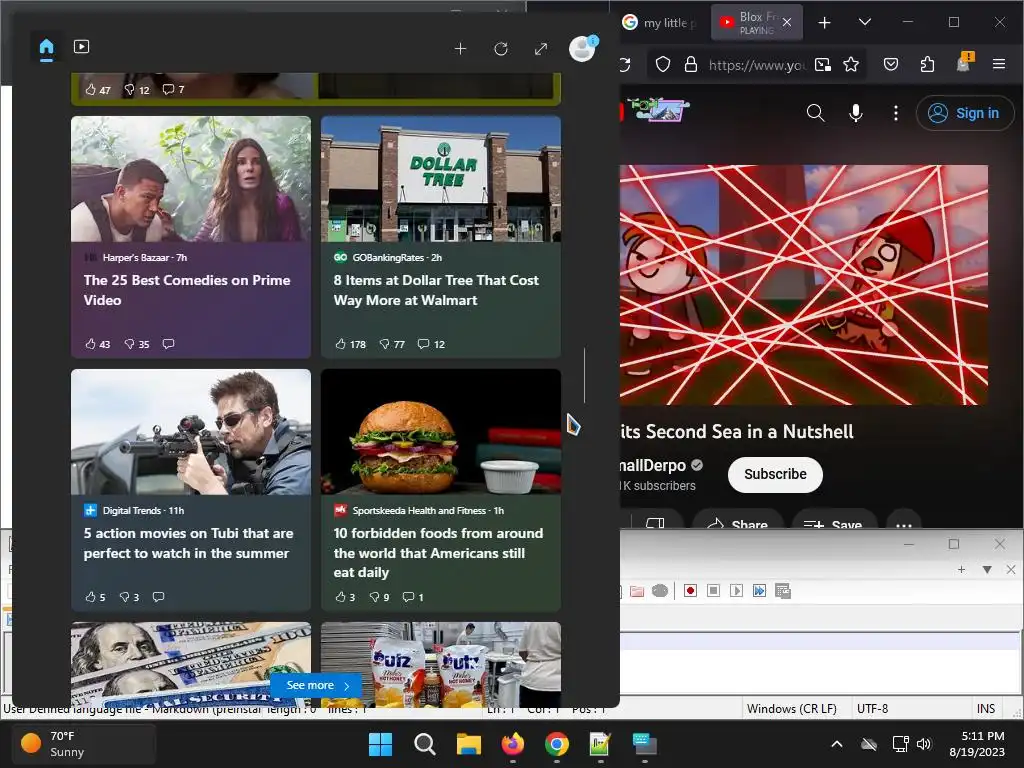This screenshot has height=768, width=1024.
Task: List all Firefox tabs chevron
Action: coord(865,22)
